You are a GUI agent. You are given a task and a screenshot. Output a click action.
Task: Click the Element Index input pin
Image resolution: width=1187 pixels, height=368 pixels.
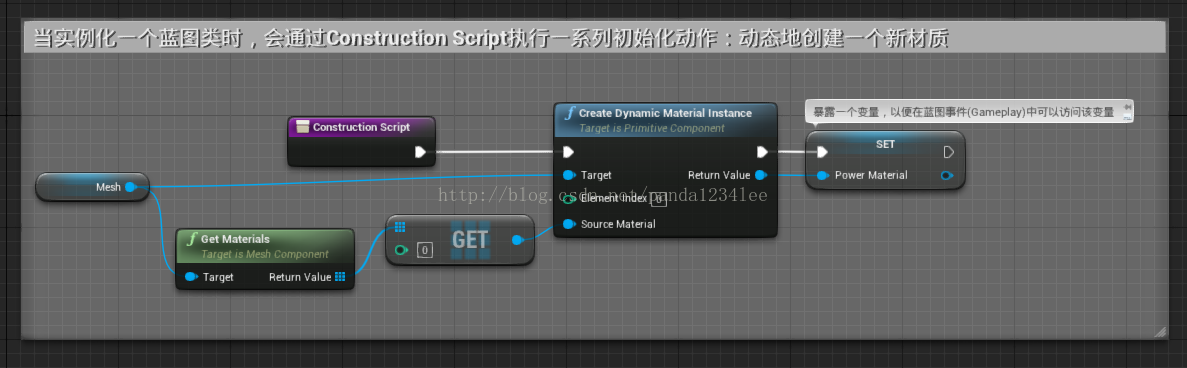(x=569, y=198)
